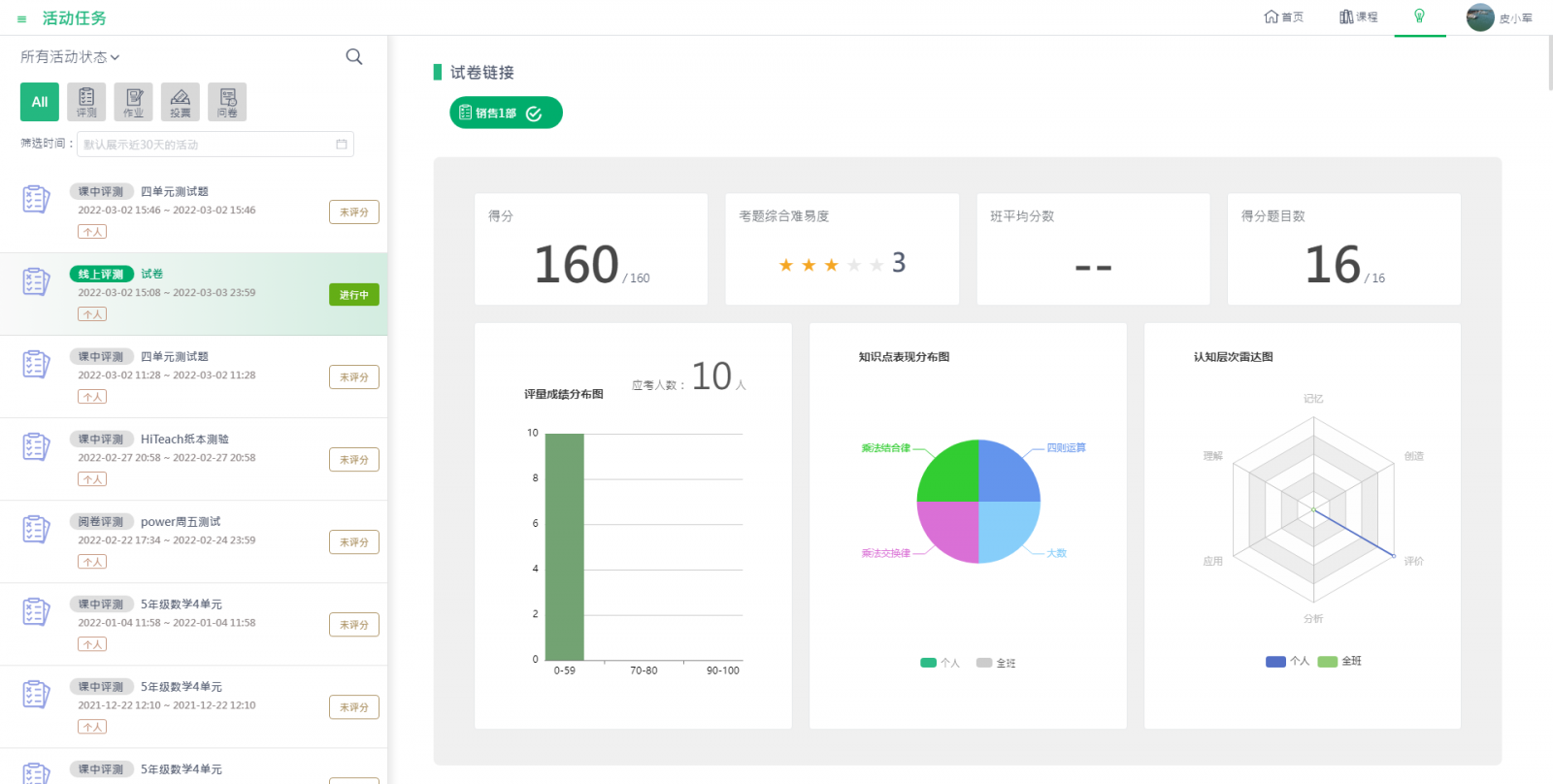
Task: Open the search magnifier icon
Action: [x=354, y=57]
